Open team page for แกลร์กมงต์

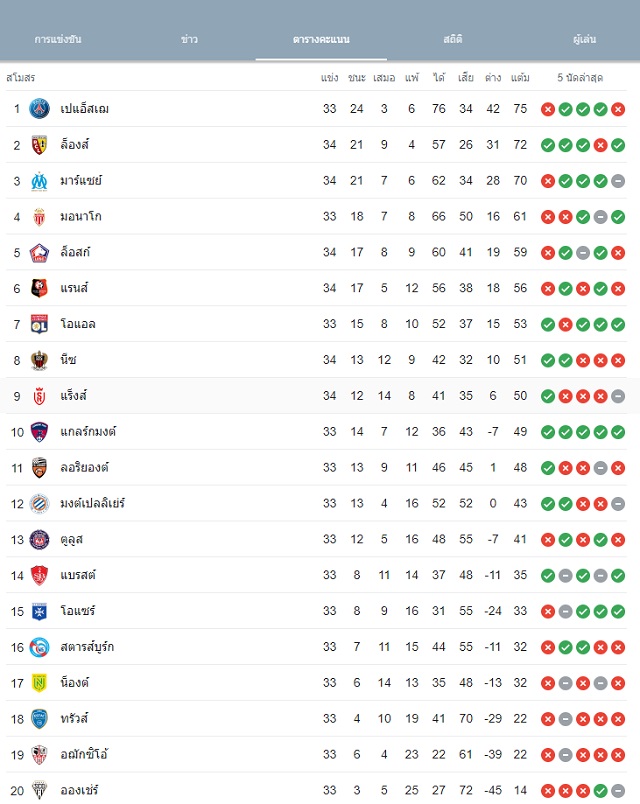pos(88,432)
